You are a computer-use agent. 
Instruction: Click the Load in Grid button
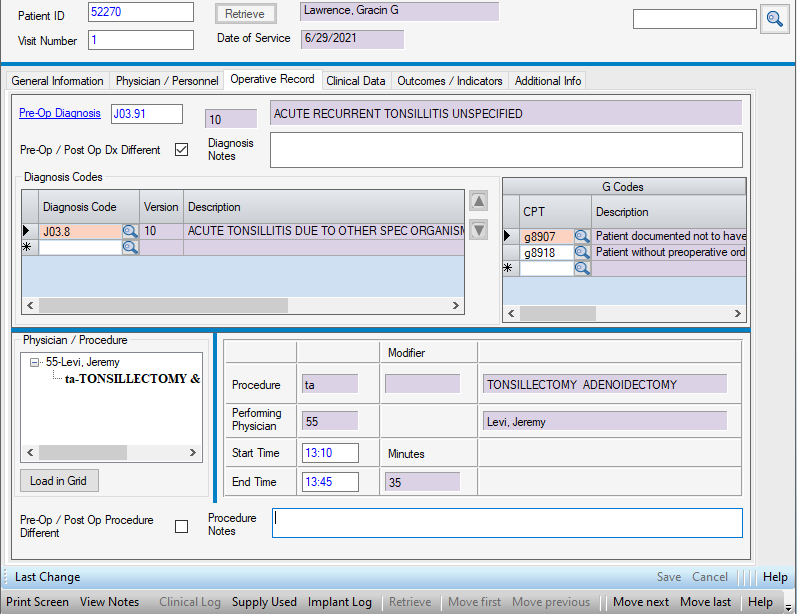[58, 481]
